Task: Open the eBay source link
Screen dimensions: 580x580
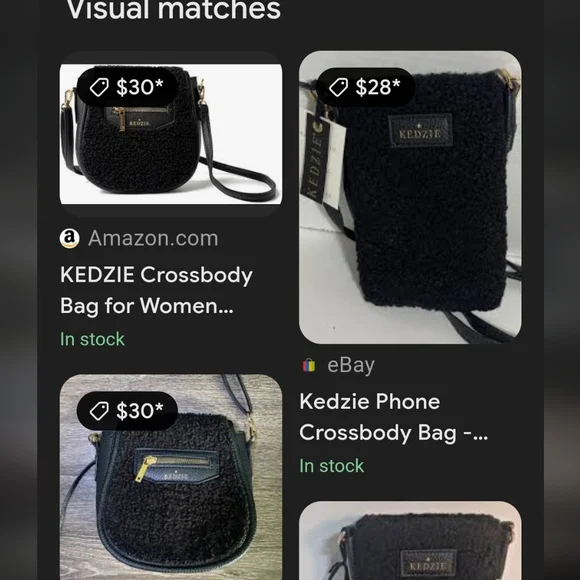Action: click(x=351, y=365)
